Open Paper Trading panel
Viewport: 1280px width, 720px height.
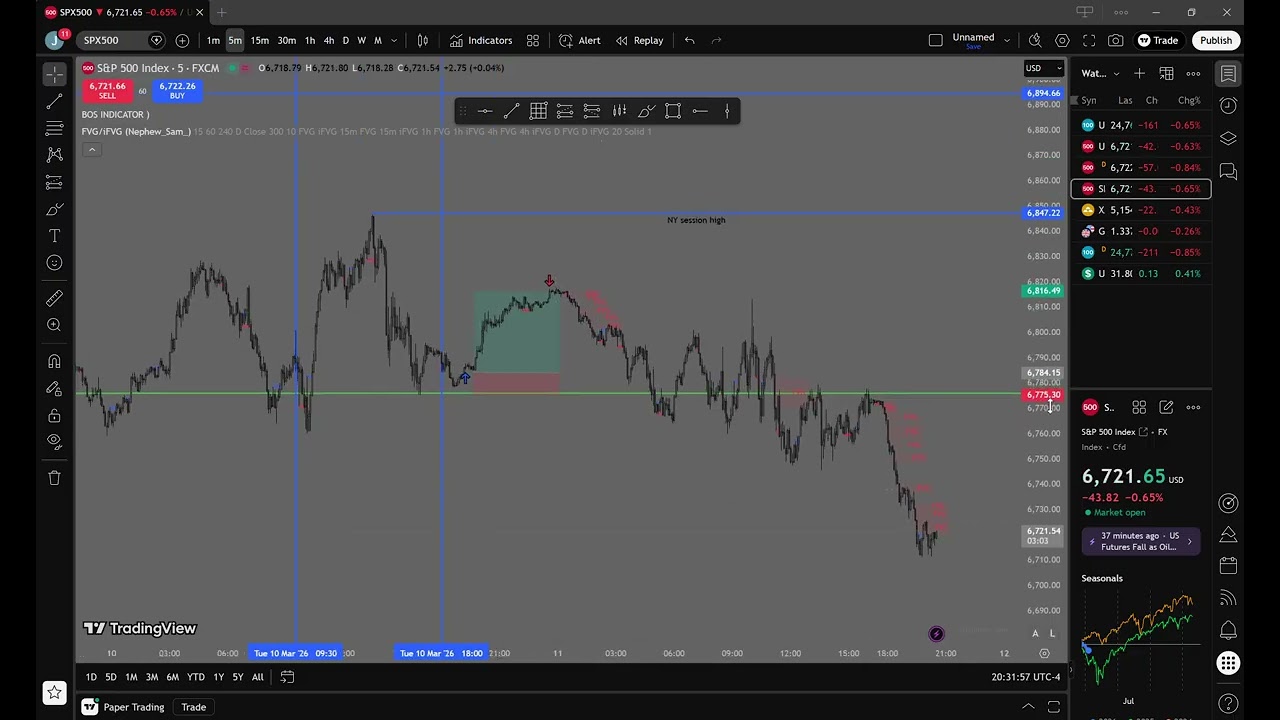pyautogui.click(x=123, y=707)
